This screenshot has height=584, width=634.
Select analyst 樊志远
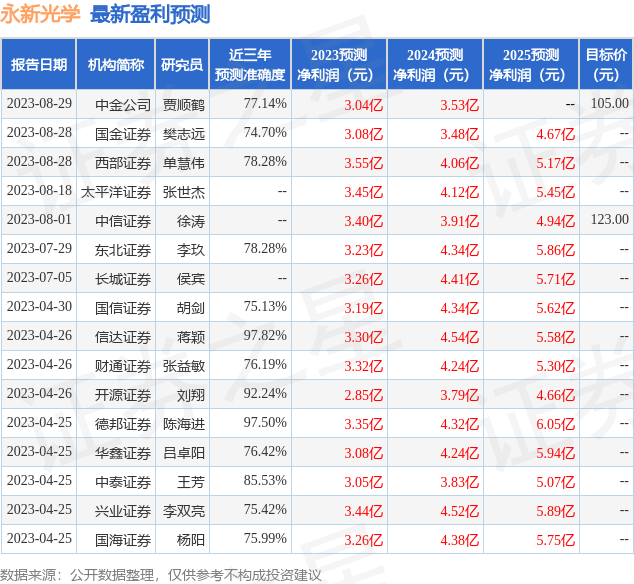pyautogui.click(x=184, y=134)
